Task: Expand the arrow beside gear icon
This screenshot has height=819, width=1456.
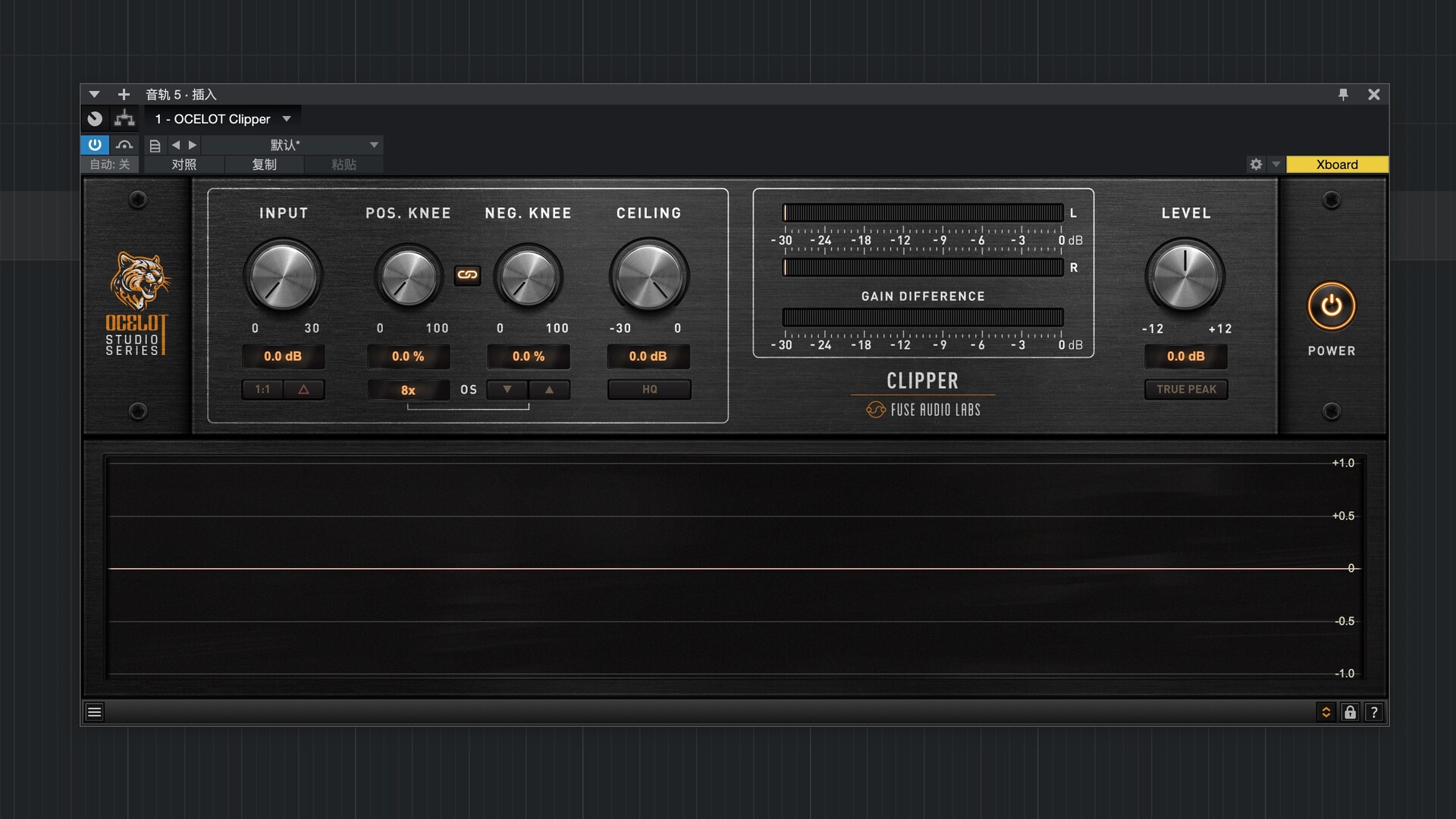Action: [x=1276, y=165]
